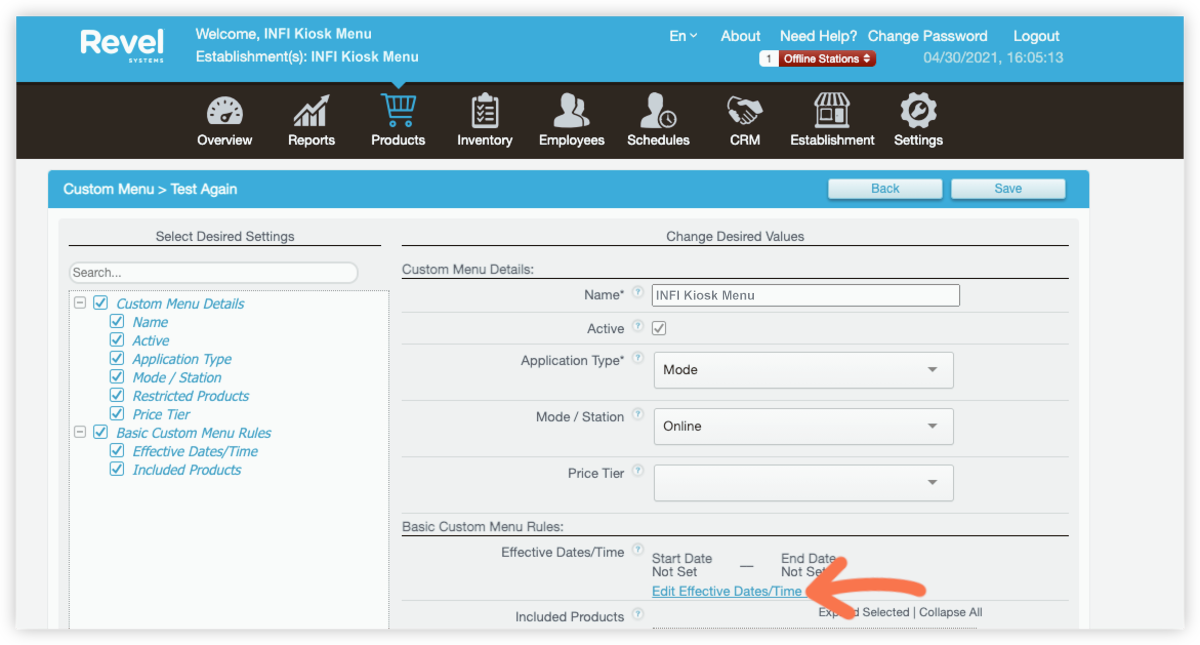The width and height of the screenshot is (1200, 645).
Task: Open the Application Type dropdown
Action: (803, 370)
